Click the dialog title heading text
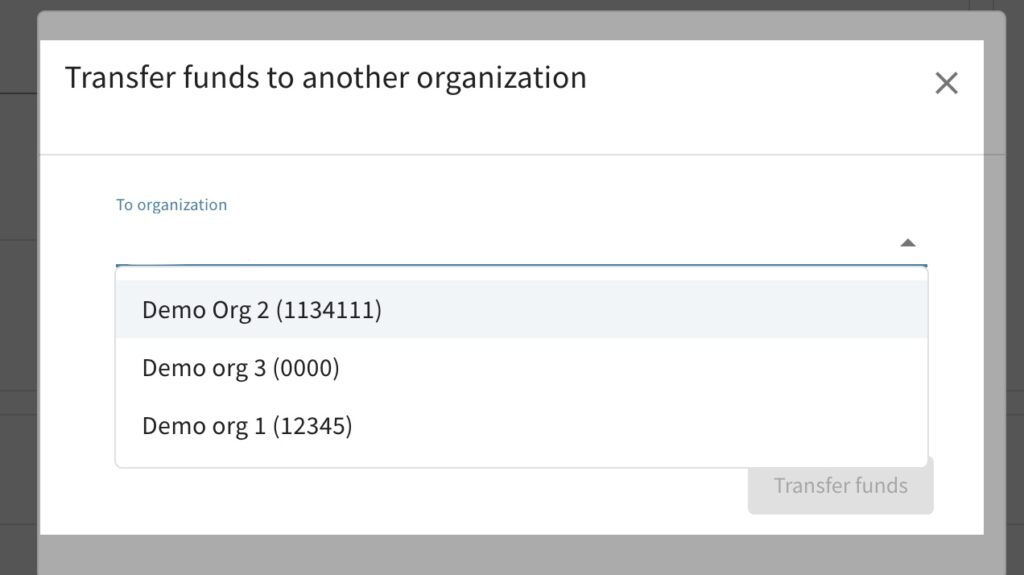The image size is (1024, 575). pyautogui.click(x=325, y=77)
